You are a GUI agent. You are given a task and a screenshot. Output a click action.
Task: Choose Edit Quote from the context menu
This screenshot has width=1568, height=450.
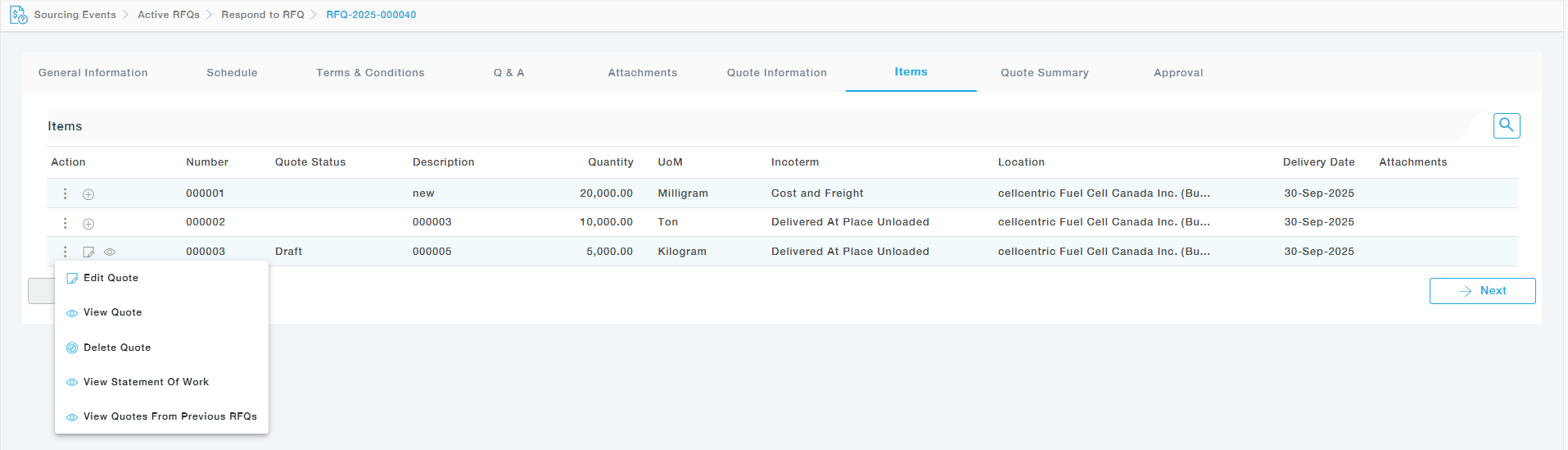[111, 278]
